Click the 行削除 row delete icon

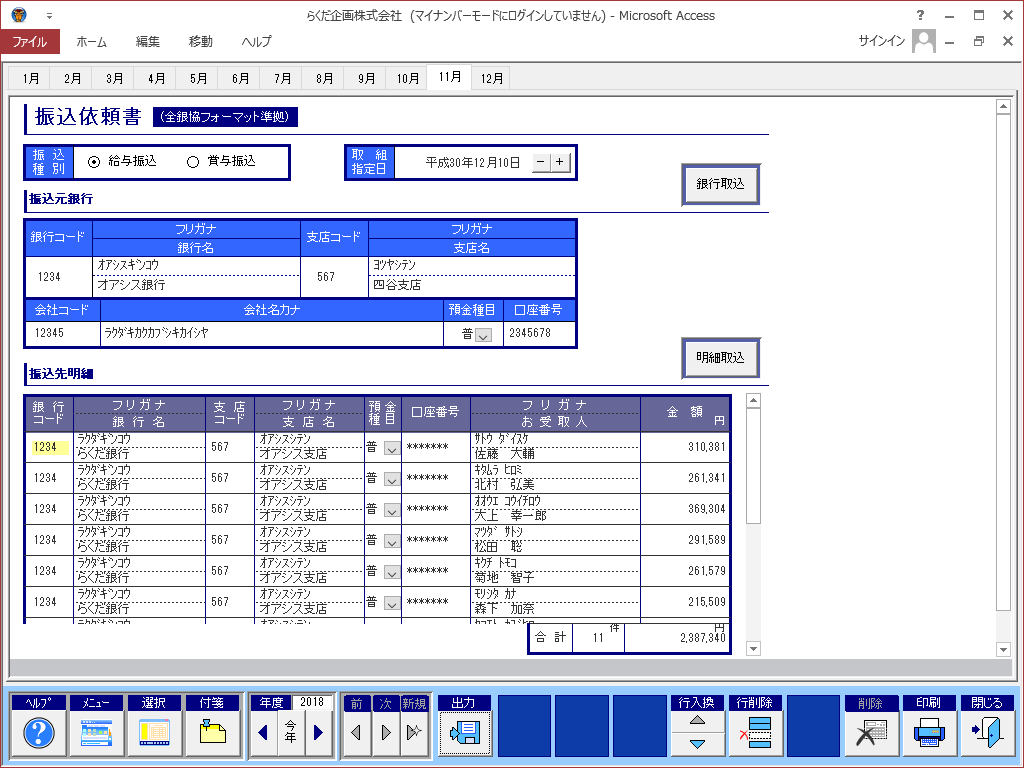[756, 733]
